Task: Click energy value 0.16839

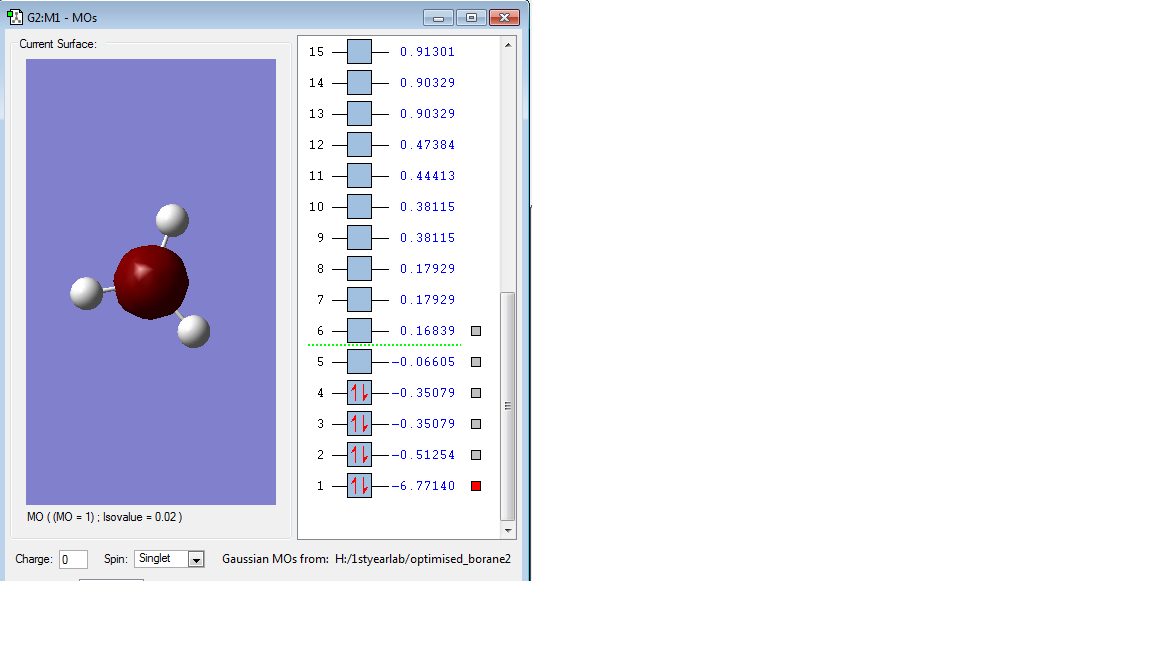Action: click(428, 331)
